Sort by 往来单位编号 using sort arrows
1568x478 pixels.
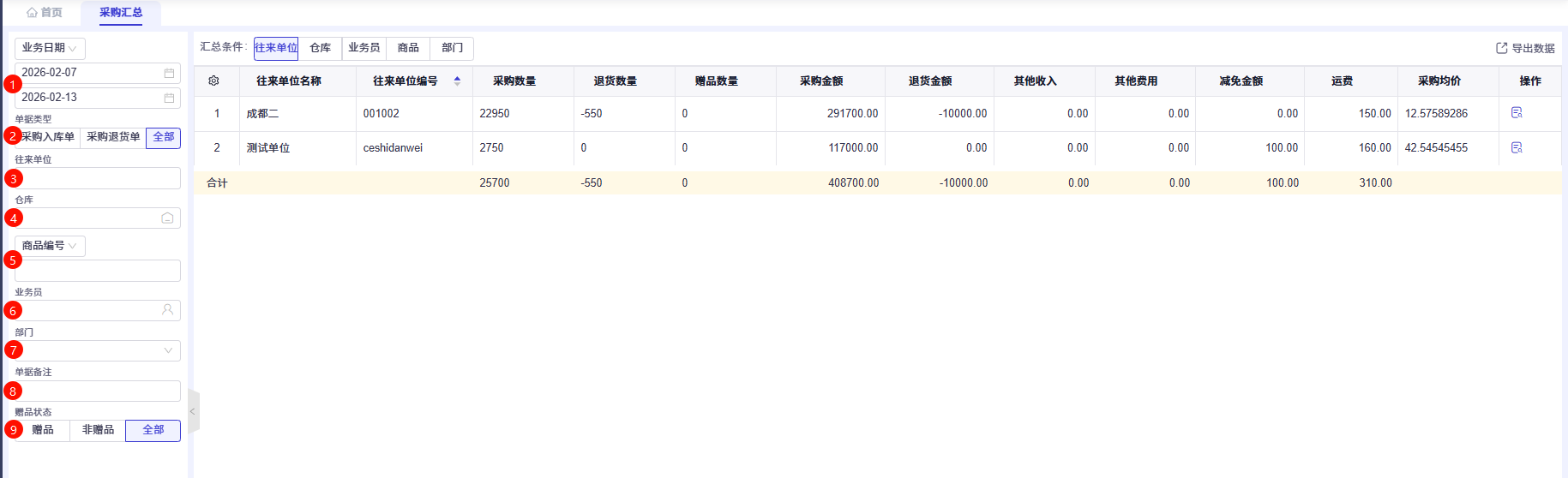457,81
